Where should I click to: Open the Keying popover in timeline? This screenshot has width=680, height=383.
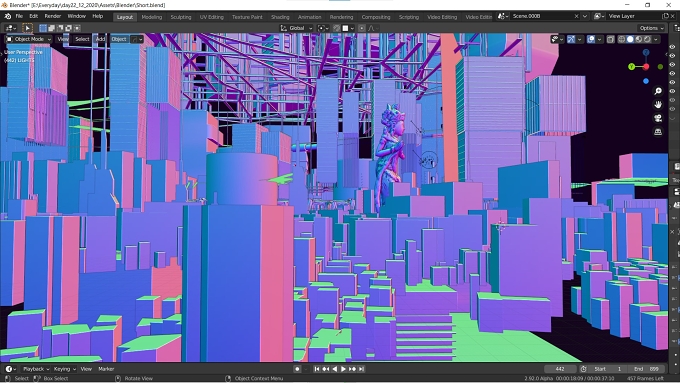(x=64, y=369)
